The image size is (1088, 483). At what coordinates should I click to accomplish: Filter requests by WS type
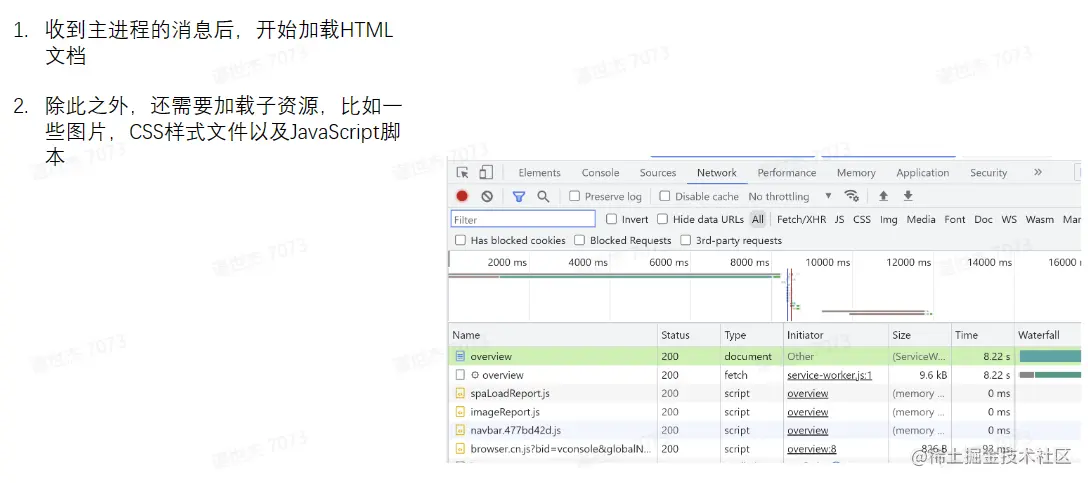(x=1009, y=219)
